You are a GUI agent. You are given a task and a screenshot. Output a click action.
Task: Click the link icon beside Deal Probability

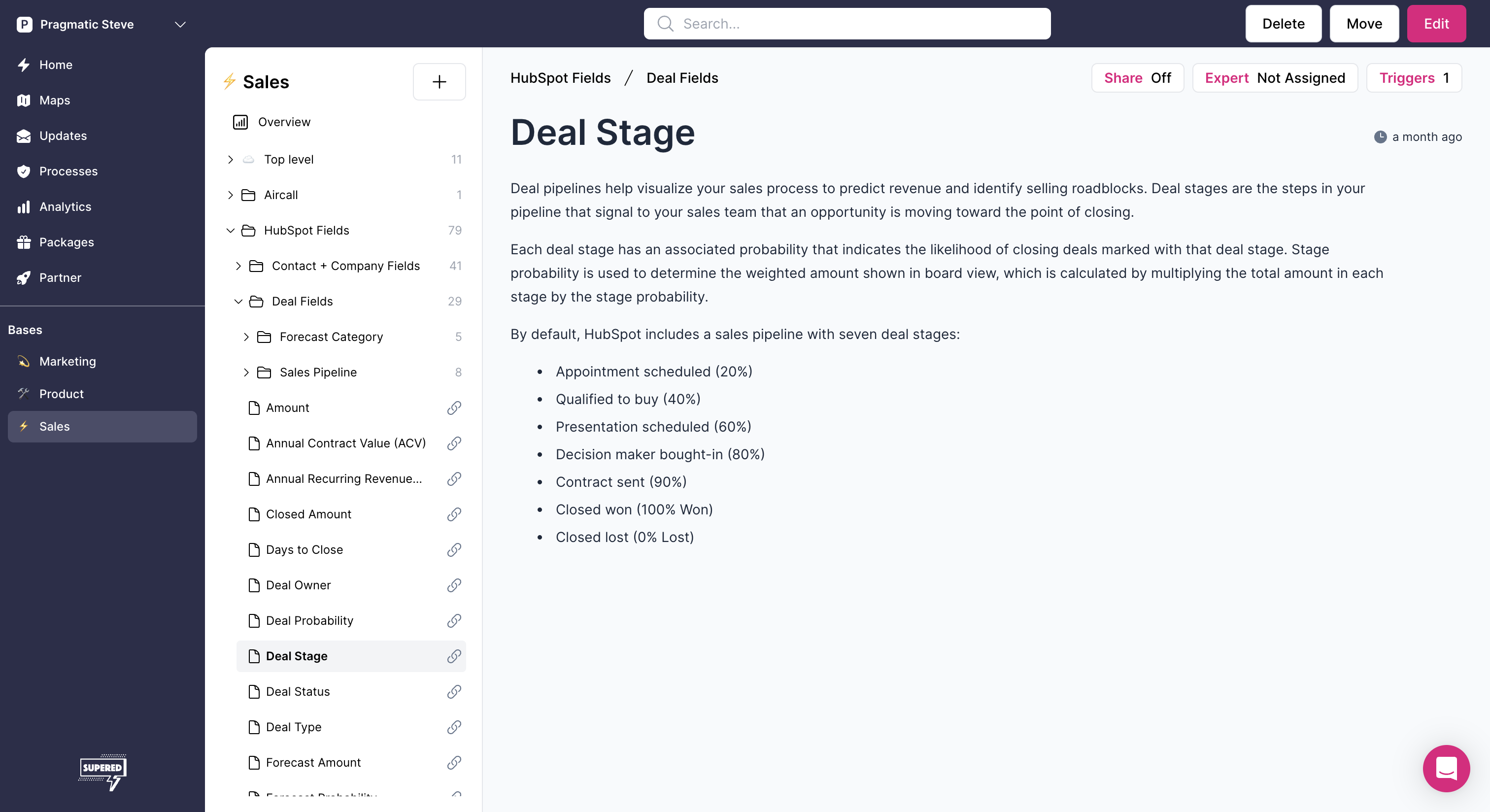tap(454, 620)
